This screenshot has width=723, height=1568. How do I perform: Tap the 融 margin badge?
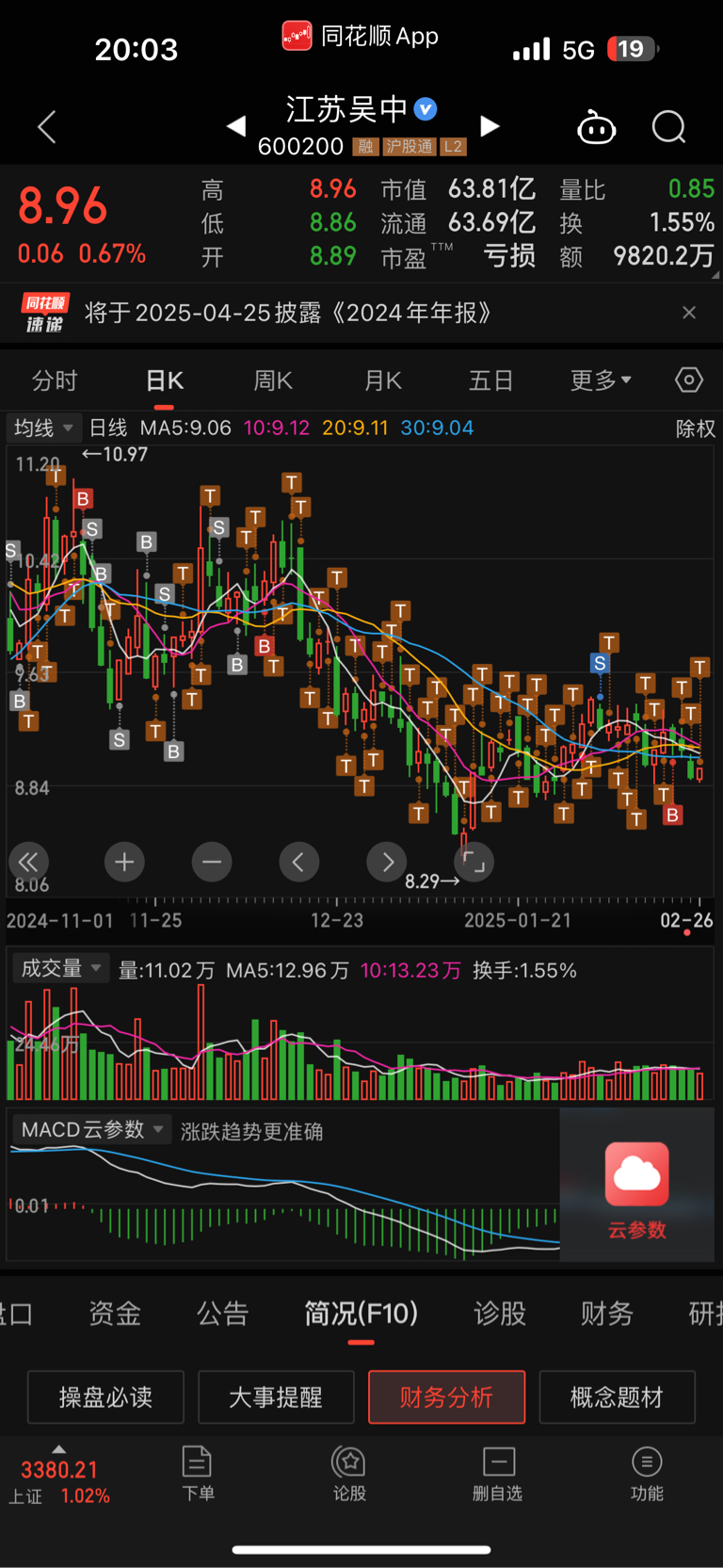click(365, 147)
